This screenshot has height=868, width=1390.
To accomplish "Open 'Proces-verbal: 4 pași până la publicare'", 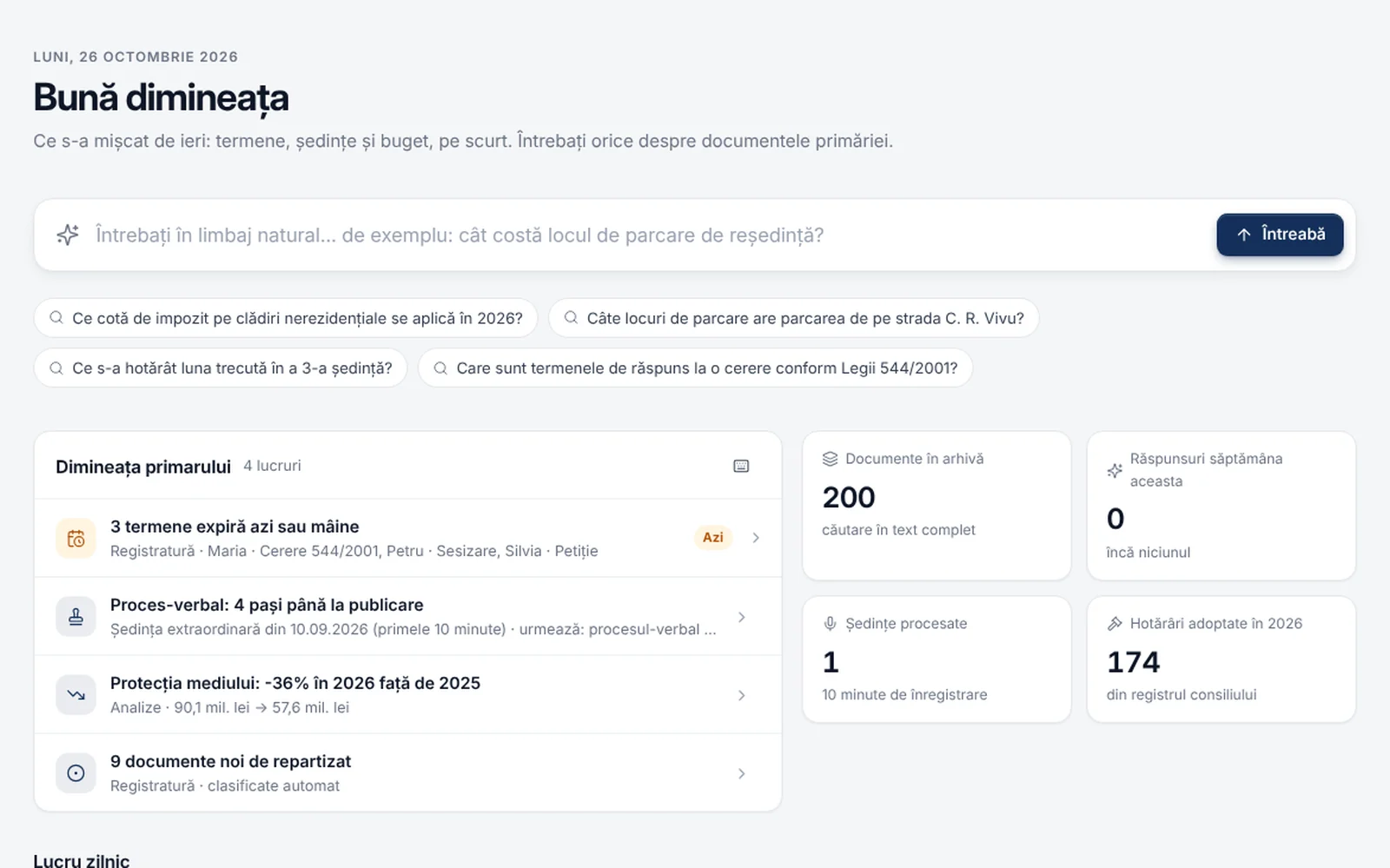I will [x=407, y=617].
